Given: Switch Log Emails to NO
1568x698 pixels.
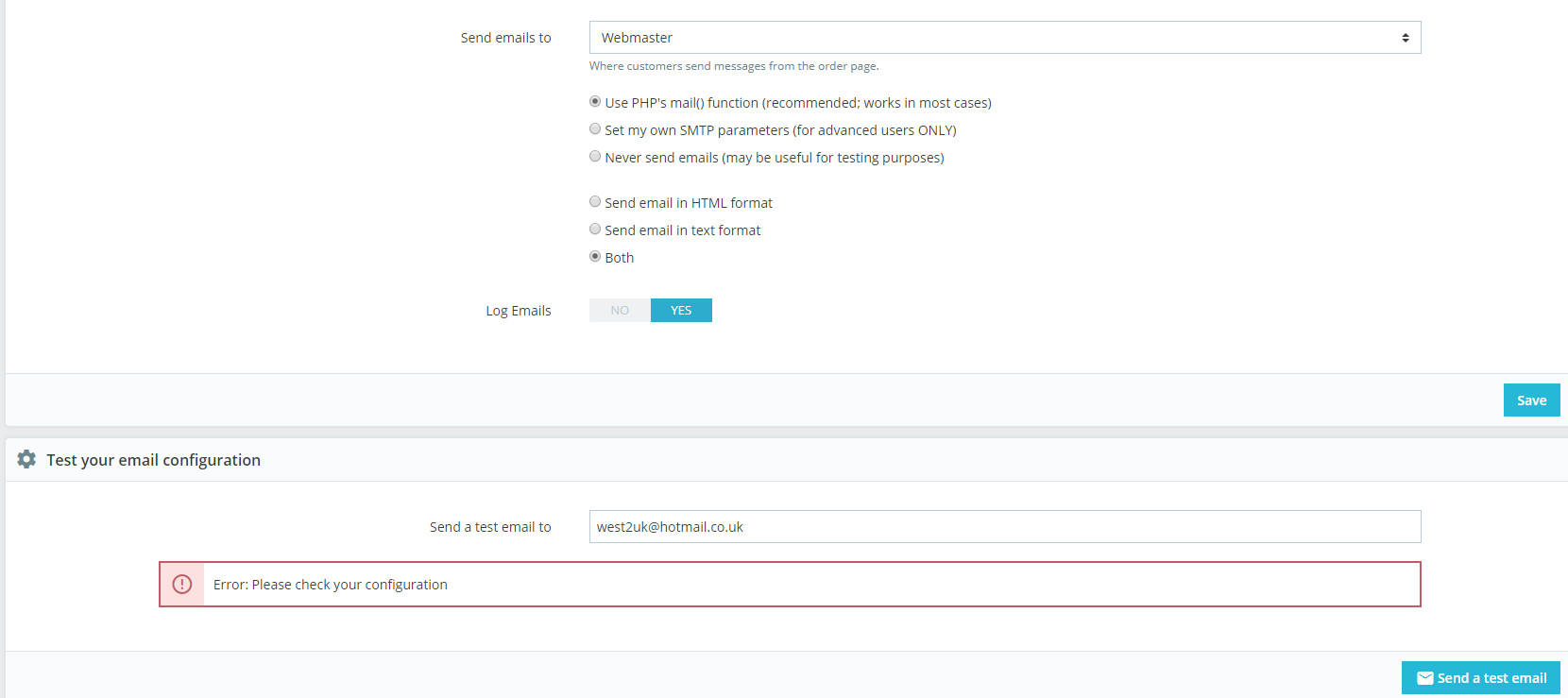Looking at the screenshot, I should coord(620,311).
